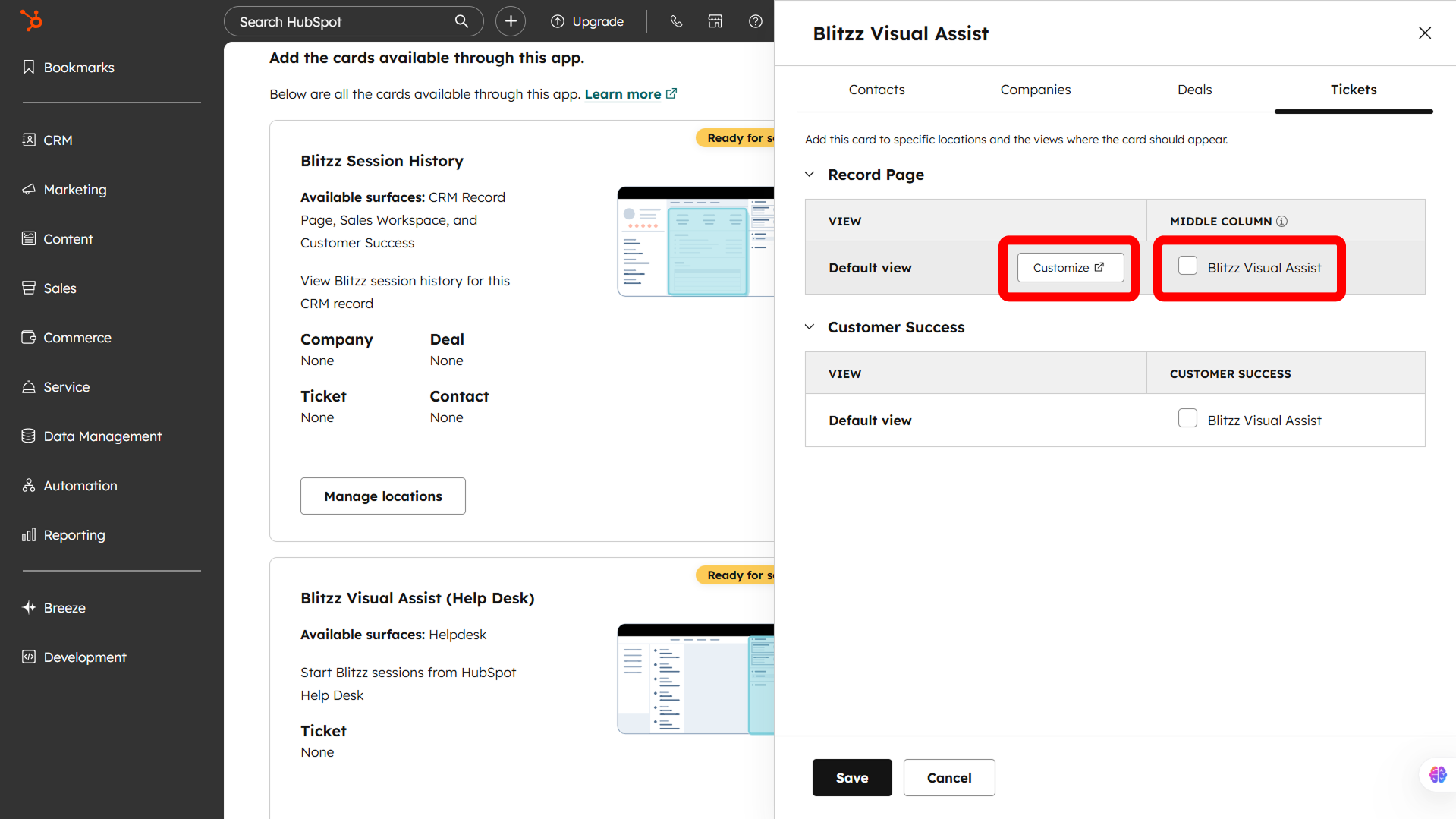Click the Customize button for Default view

[1070, 268]
